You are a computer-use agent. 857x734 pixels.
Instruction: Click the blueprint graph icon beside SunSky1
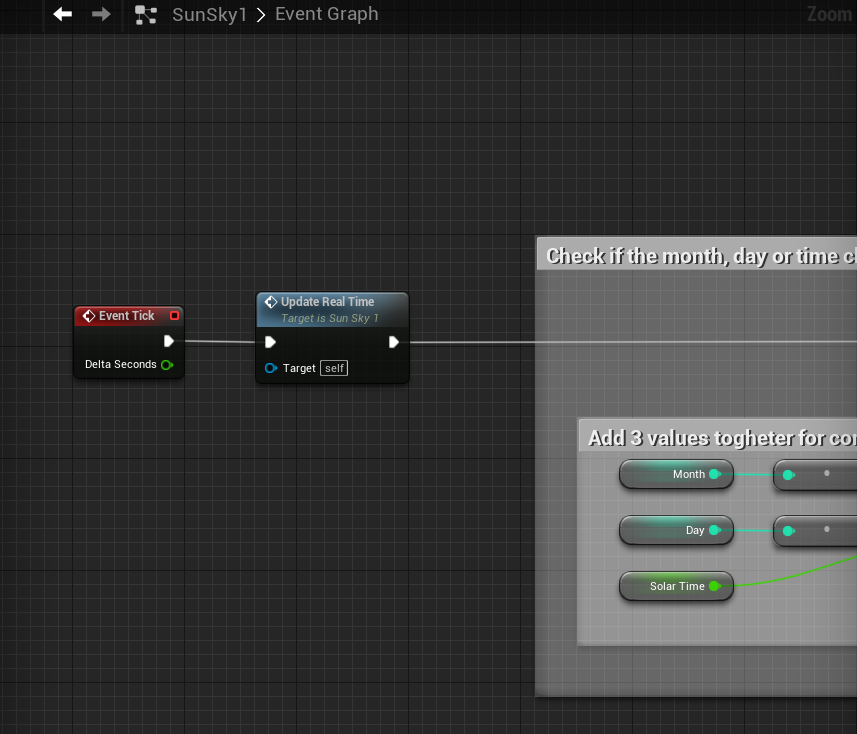[146, 15]
